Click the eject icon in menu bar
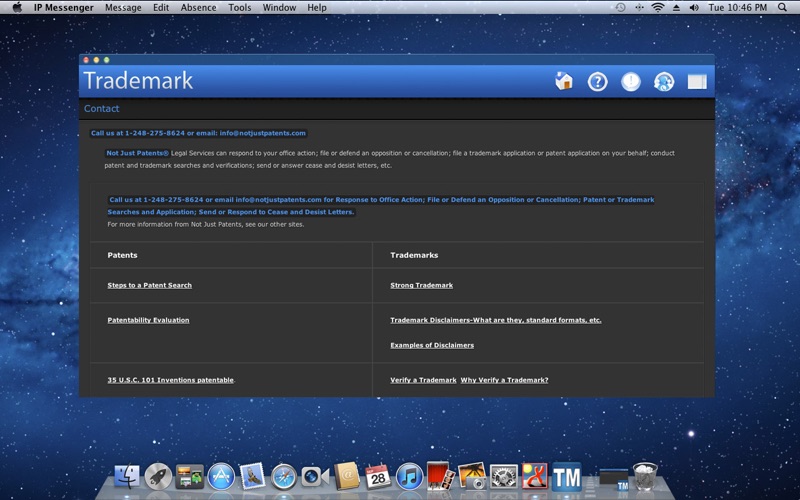 click(676, 8)
